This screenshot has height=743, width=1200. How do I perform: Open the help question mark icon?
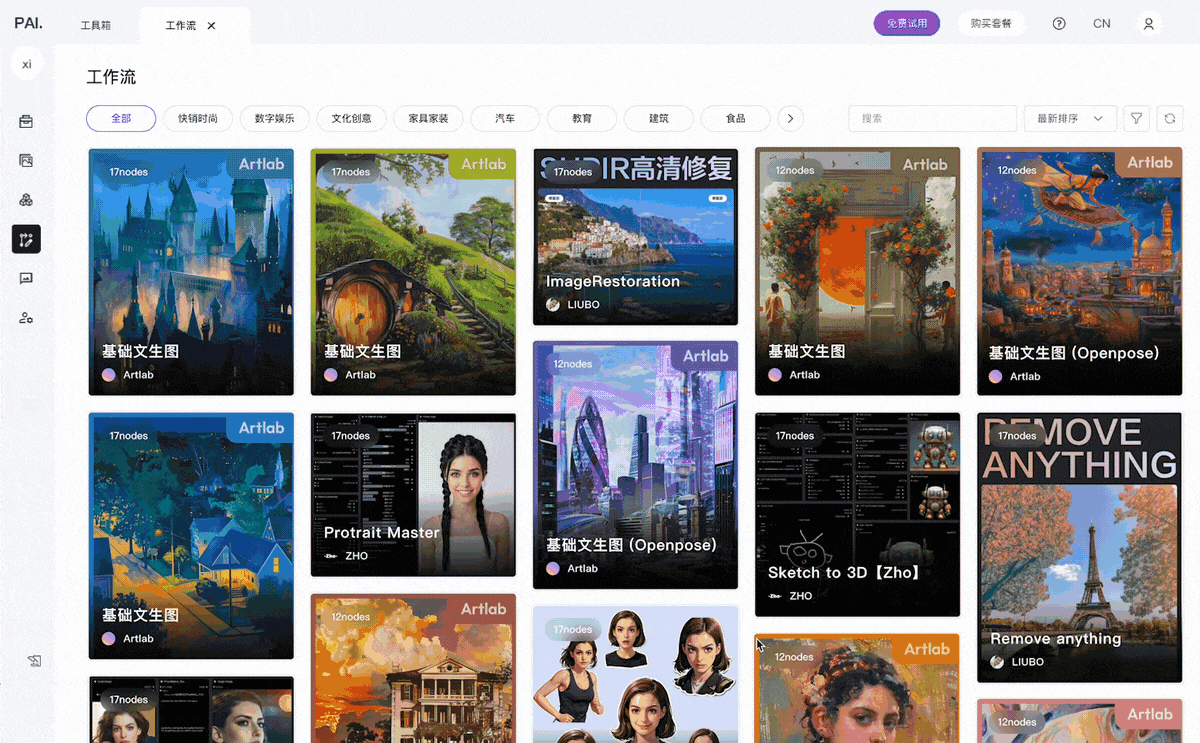1059,24
